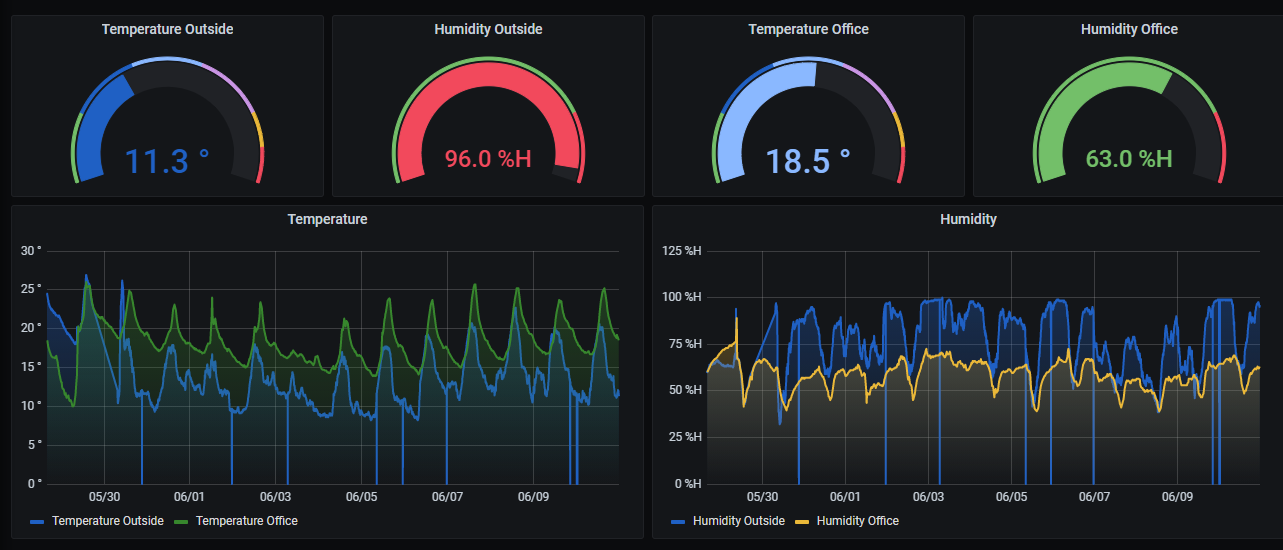Click the blue Humidity Outside legend color swatch
Screen dimensions: 1283x550
(x=679, y=521)
